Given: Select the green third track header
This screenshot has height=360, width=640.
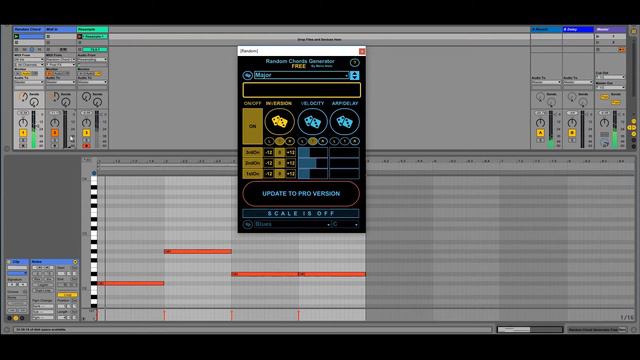Looking at the screenshot, I should pyautogui.click(x=92, y=29).
